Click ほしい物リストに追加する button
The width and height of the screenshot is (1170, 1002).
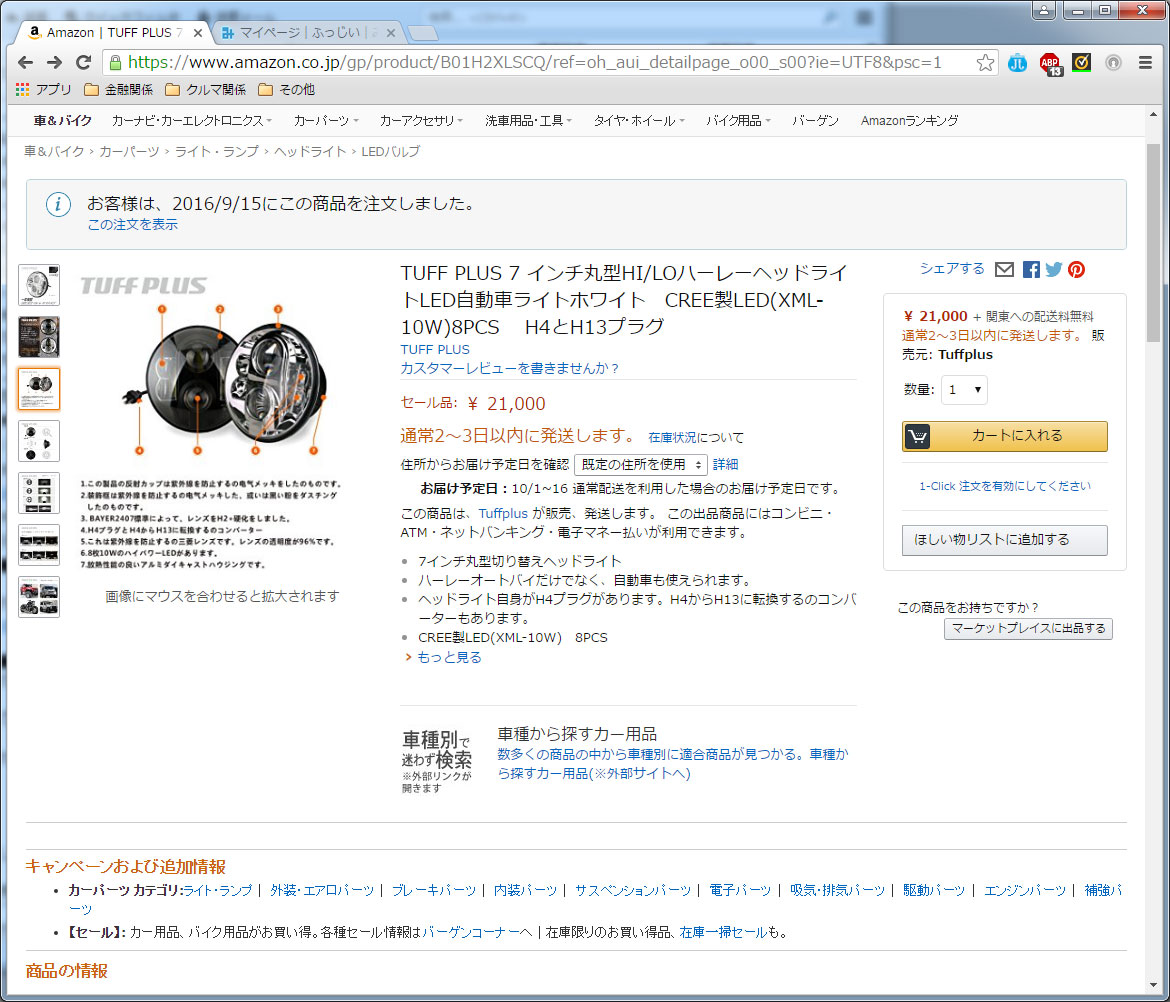point(1004,539)
